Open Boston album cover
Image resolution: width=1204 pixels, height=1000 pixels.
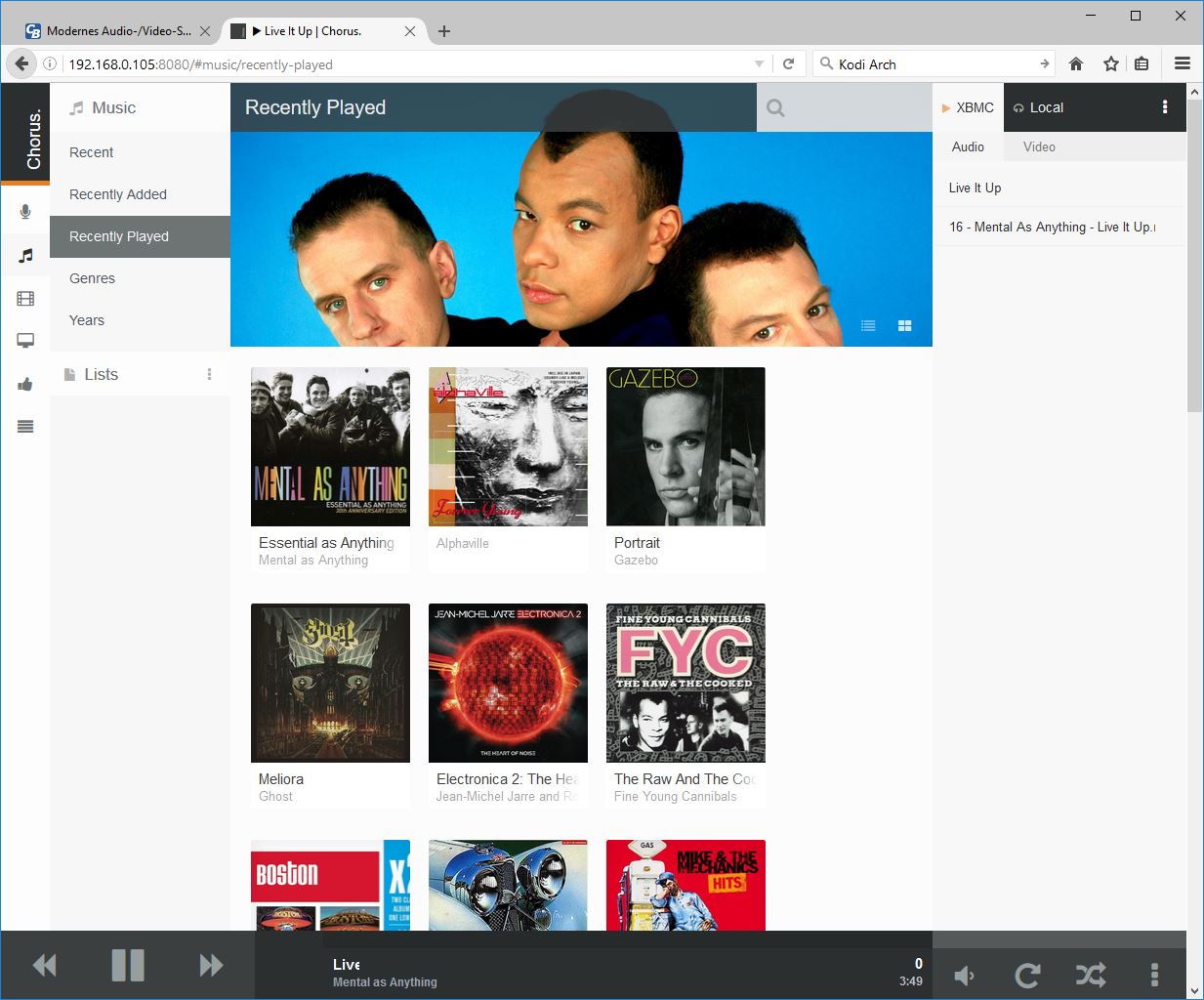point(330,885)
